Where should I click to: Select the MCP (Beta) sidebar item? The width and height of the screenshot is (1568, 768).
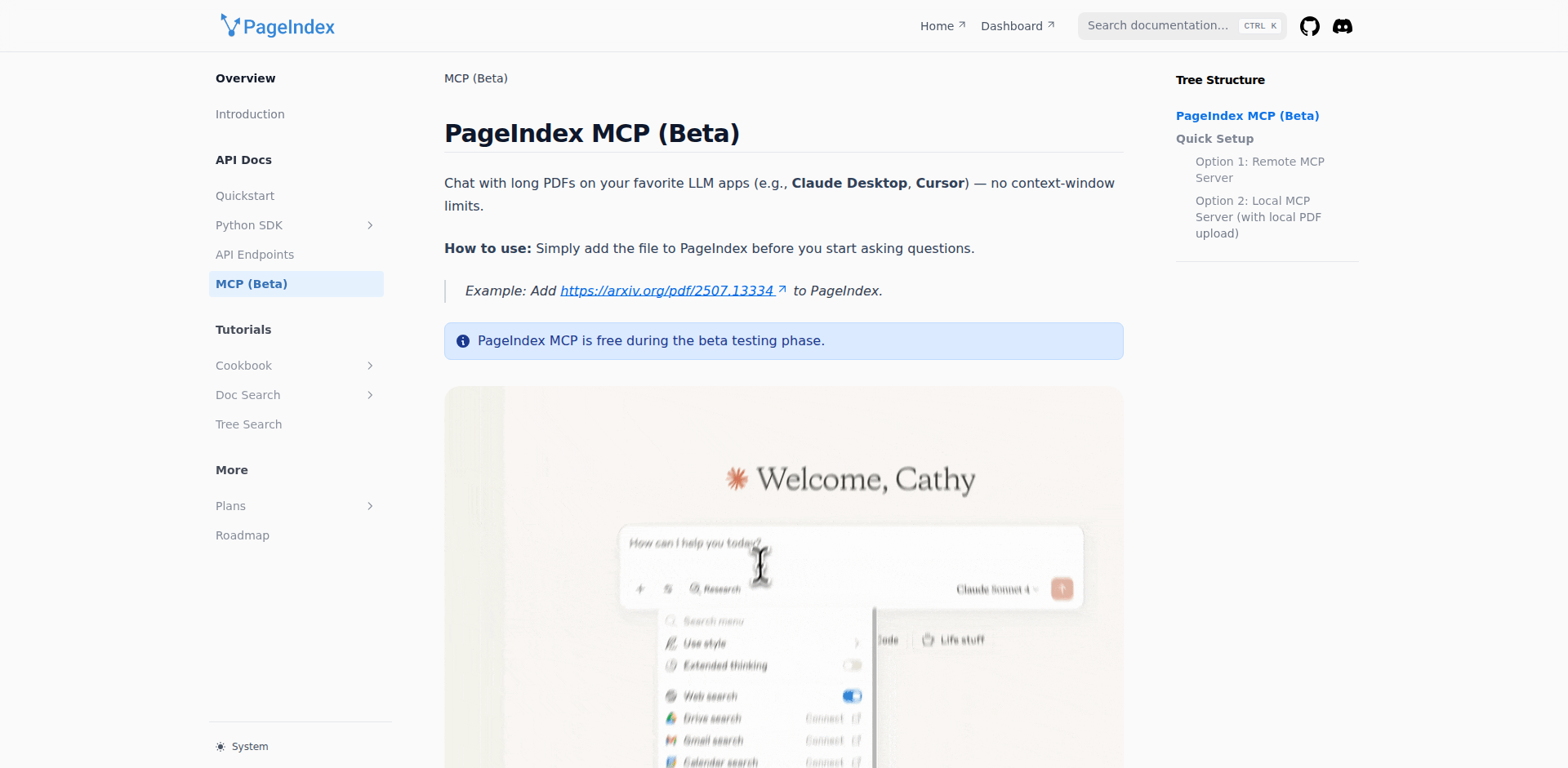pyautogui.click(x=296, y=284)
